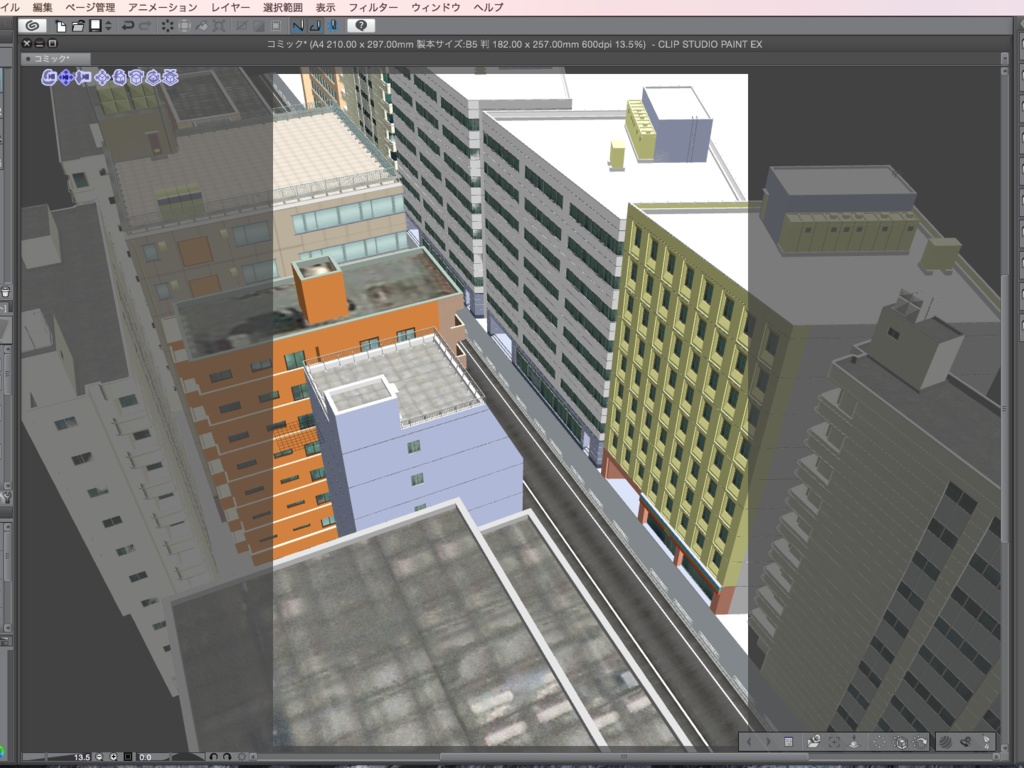Zoom in with the plus button
This screenshot has height=768, width=1024.
pos(114,757)
